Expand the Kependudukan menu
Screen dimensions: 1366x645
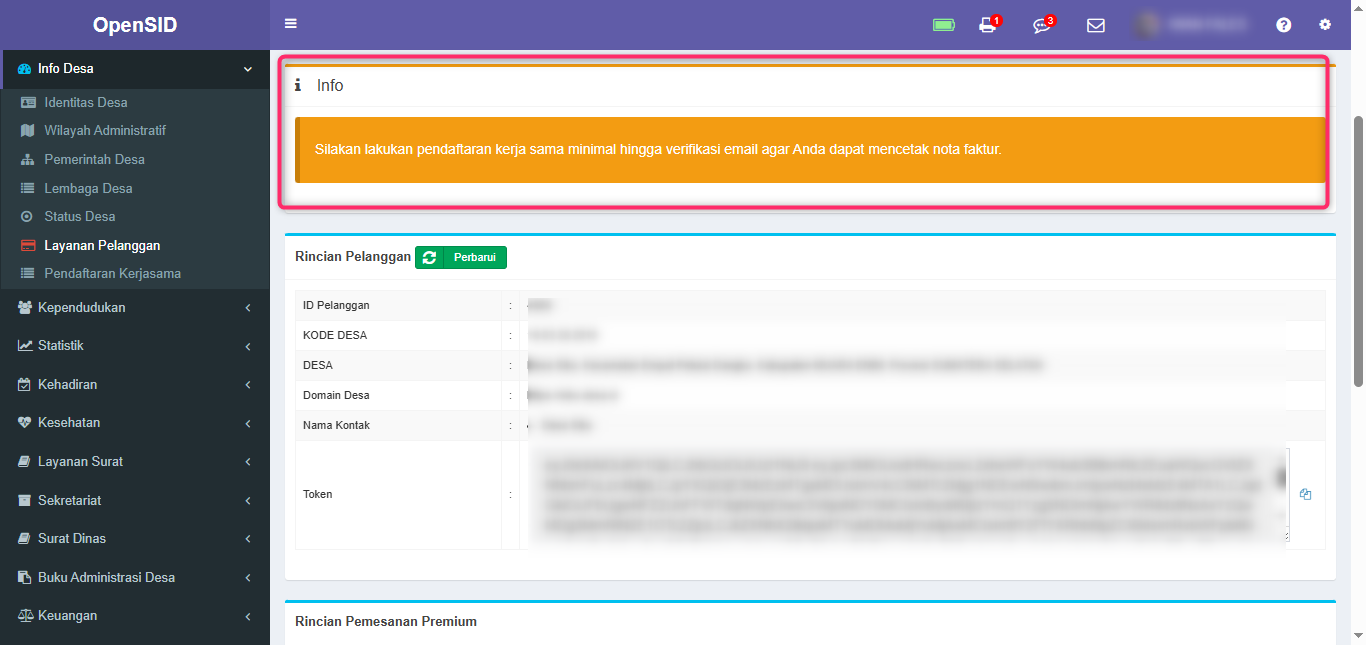(x=135, y=308)
